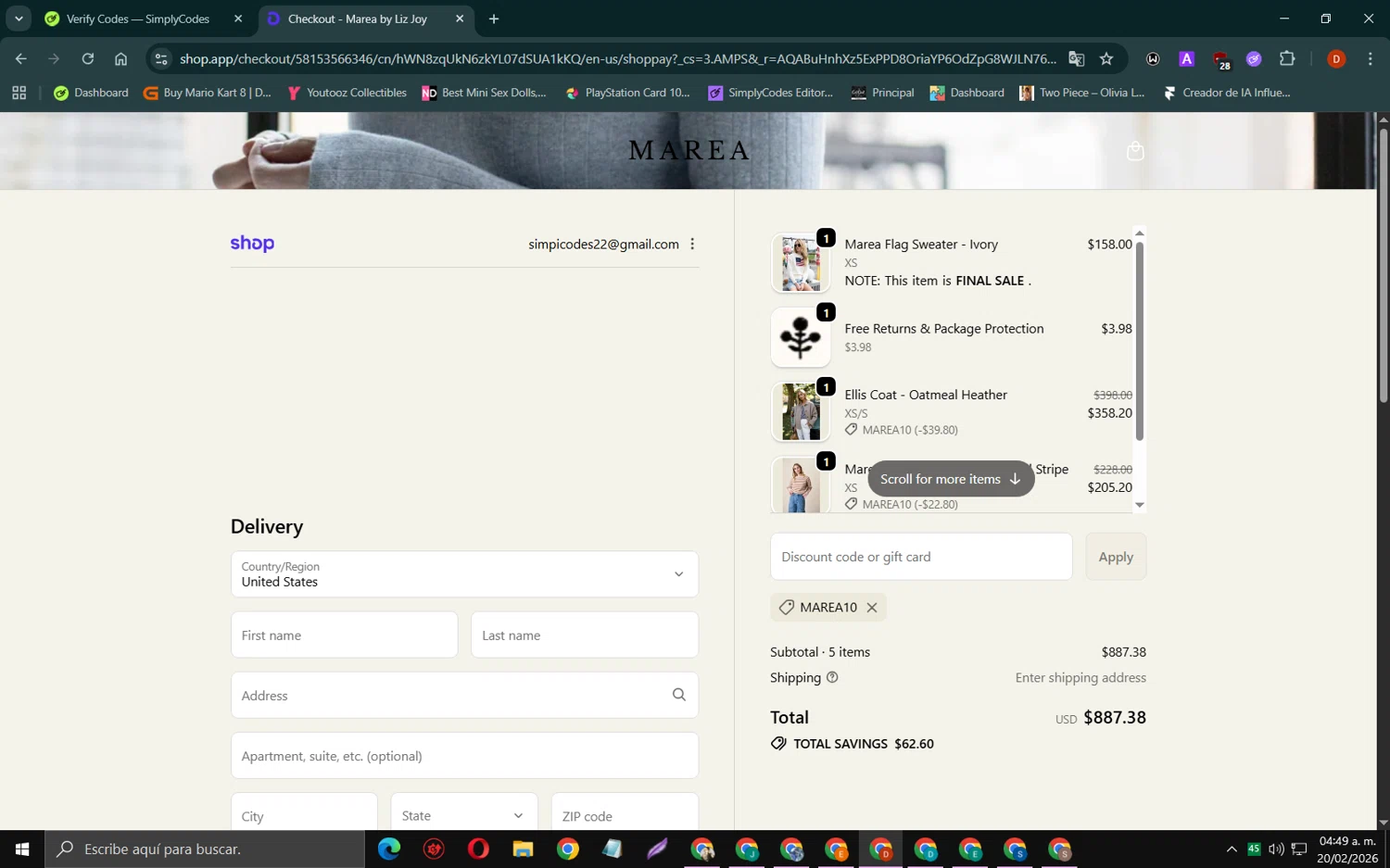Open Principal bookmark

pos(883,93)
